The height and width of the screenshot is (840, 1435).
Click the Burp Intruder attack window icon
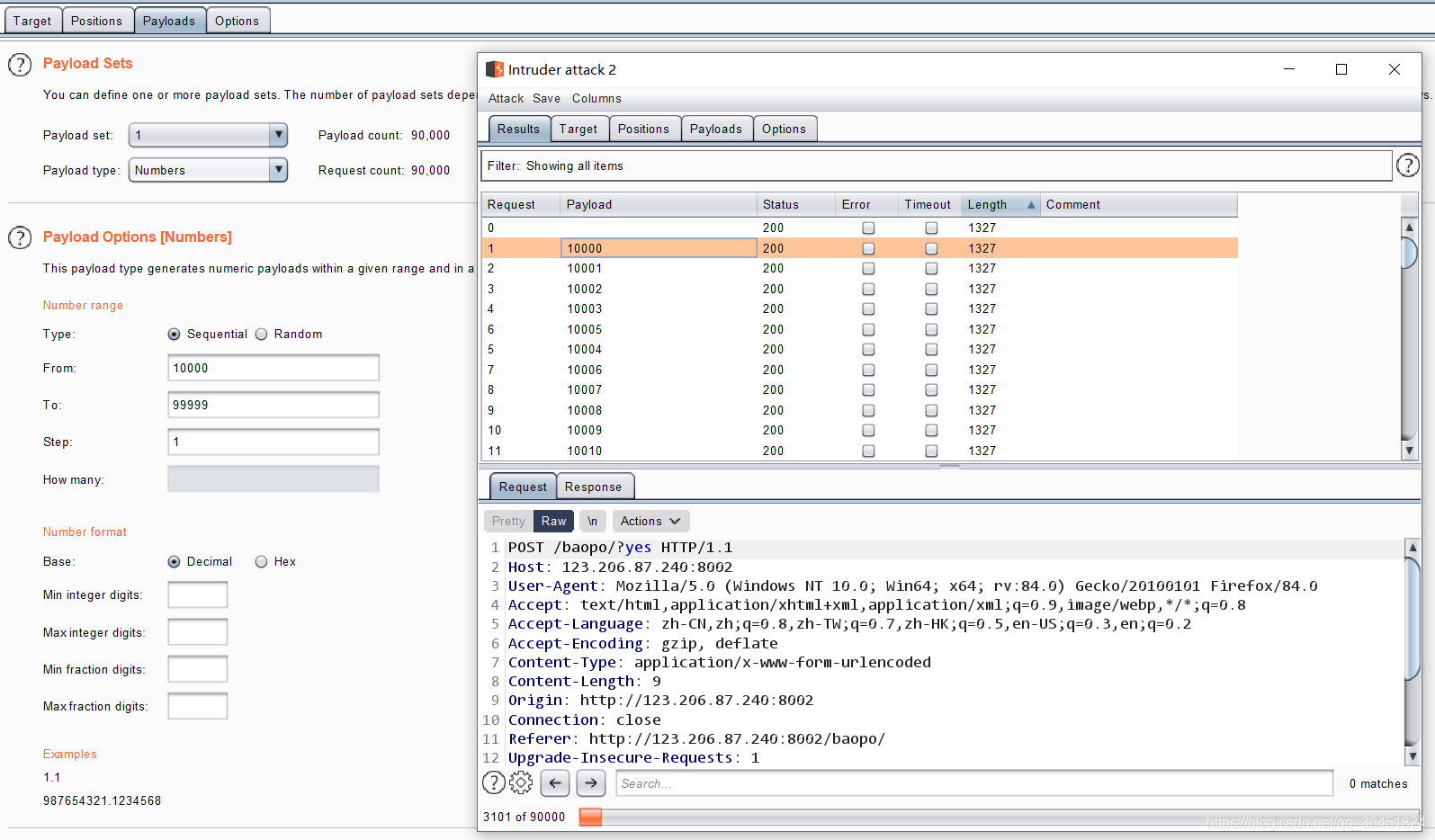coord(494,69)
